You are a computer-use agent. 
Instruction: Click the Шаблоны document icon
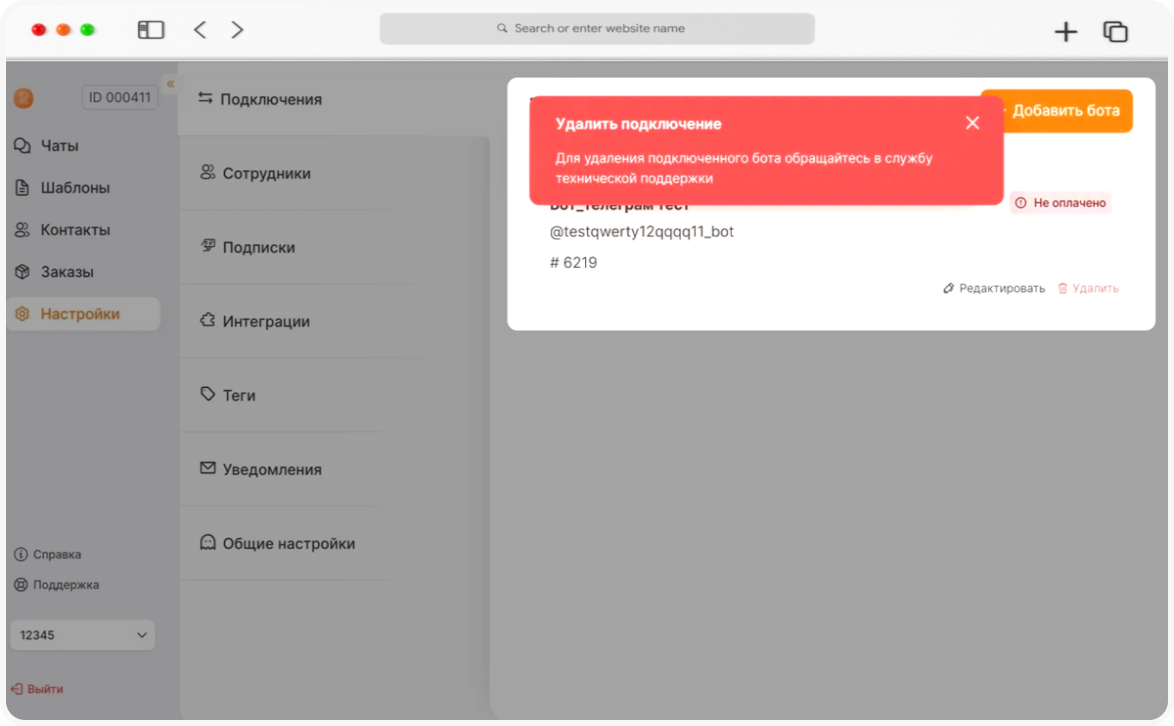click(22, 188)
